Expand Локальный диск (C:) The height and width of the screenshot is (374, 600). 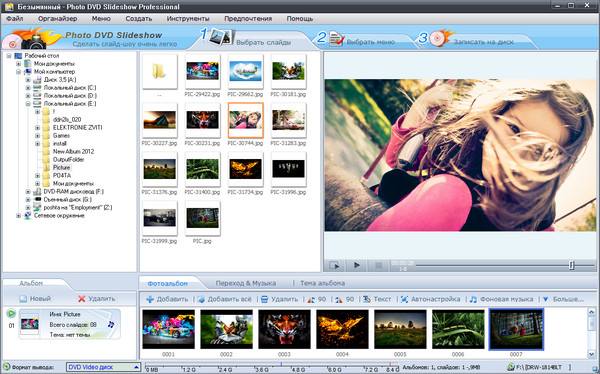[28, 88]
